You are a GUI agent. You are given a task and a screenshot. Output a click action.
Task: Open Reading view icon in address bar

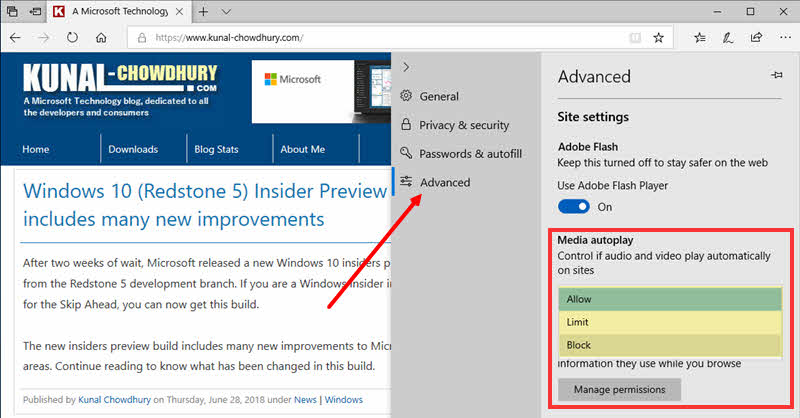pos(635,38)
